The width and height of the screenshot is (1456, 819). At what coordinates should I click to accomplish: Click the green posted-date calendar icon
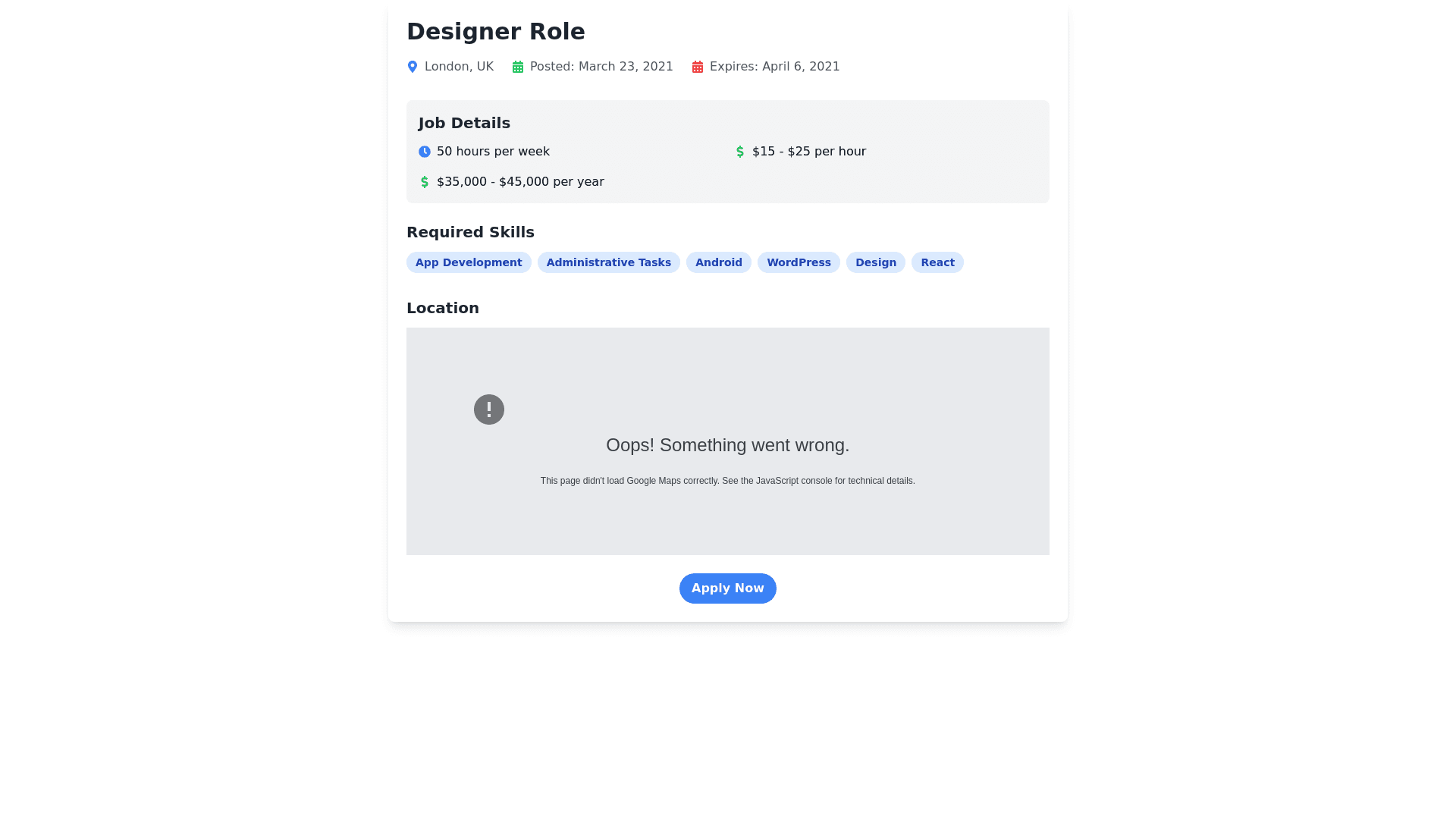tap(518, 67)
